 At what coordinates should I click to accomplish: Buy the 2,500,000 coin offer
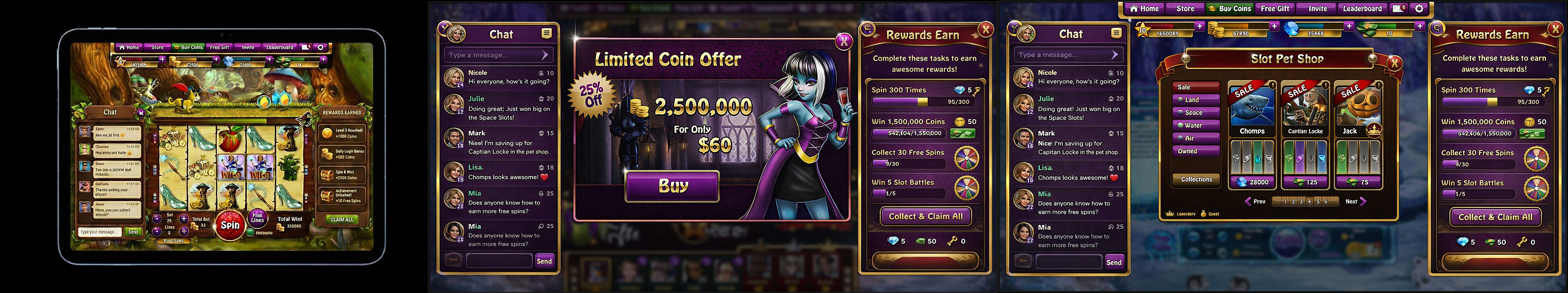point(672,186)
